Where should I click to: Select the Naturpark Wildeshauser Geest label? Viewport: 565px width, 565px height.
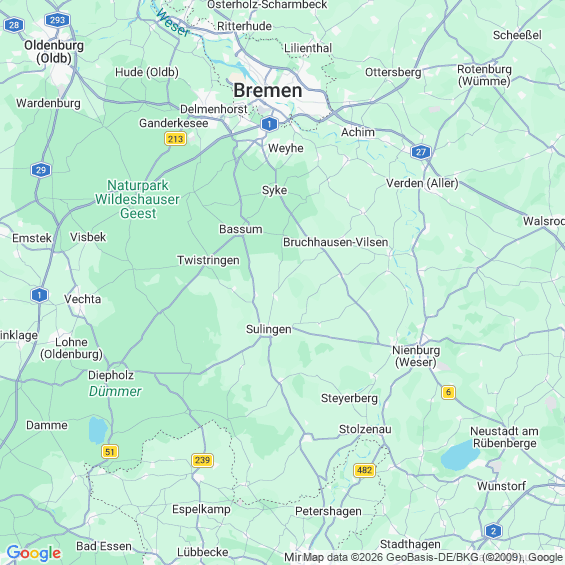[137, 199]
